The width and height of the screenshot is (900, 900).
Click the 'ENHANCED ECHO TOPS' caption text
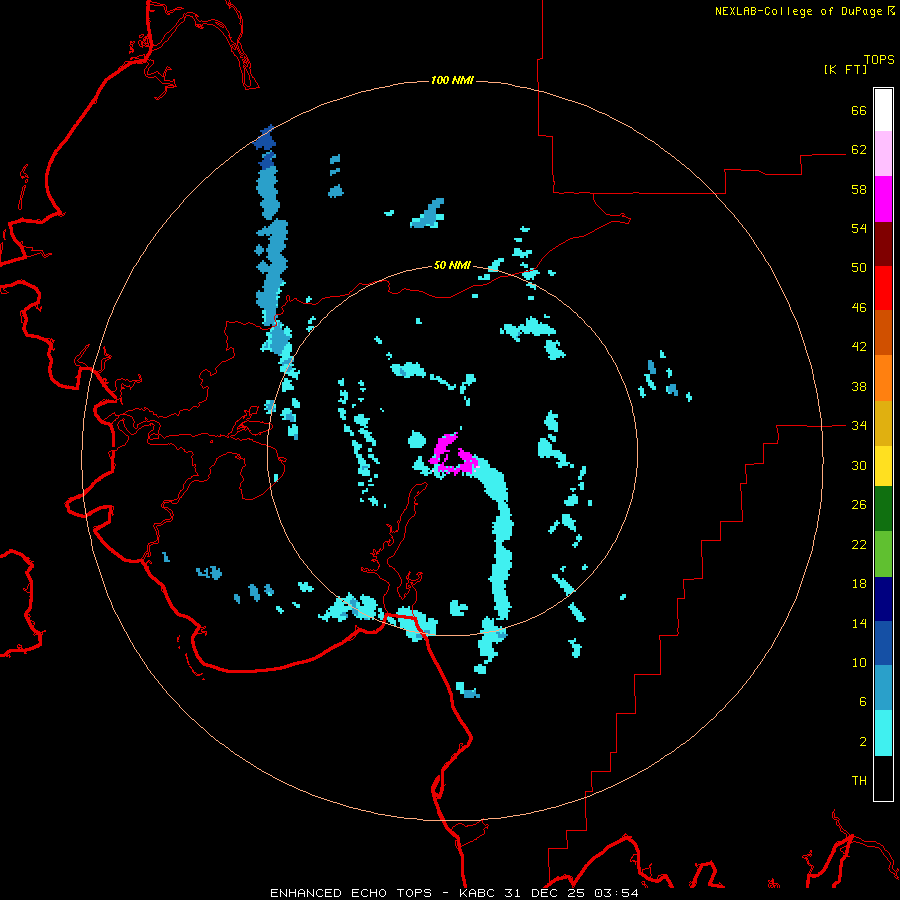pyautogui.click(x=351, y=893)
